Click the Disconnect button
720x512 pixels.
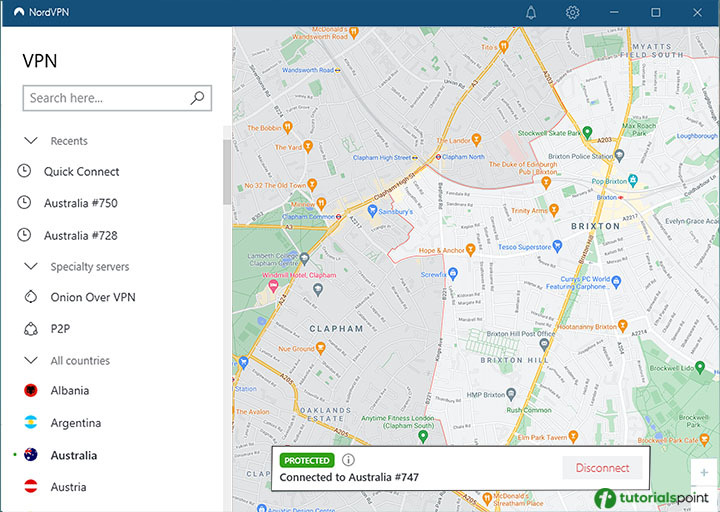pyautogui.click(x=602, y=467)
